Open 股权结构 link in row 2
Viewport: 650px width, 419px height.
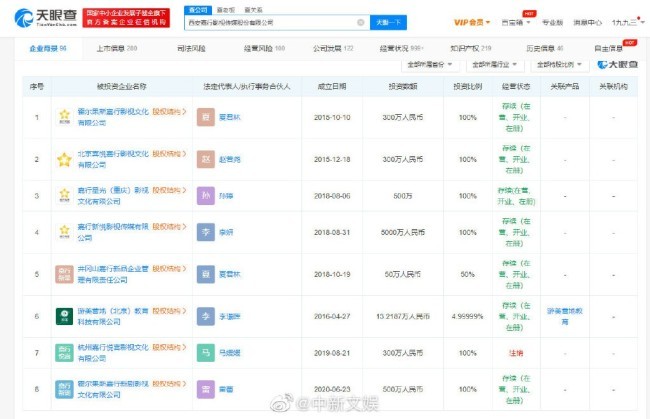tap(170, 154)
